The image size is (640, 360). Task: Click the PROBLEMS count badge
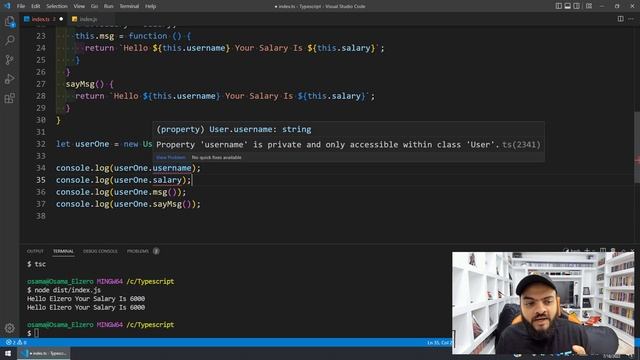(156, 251)
